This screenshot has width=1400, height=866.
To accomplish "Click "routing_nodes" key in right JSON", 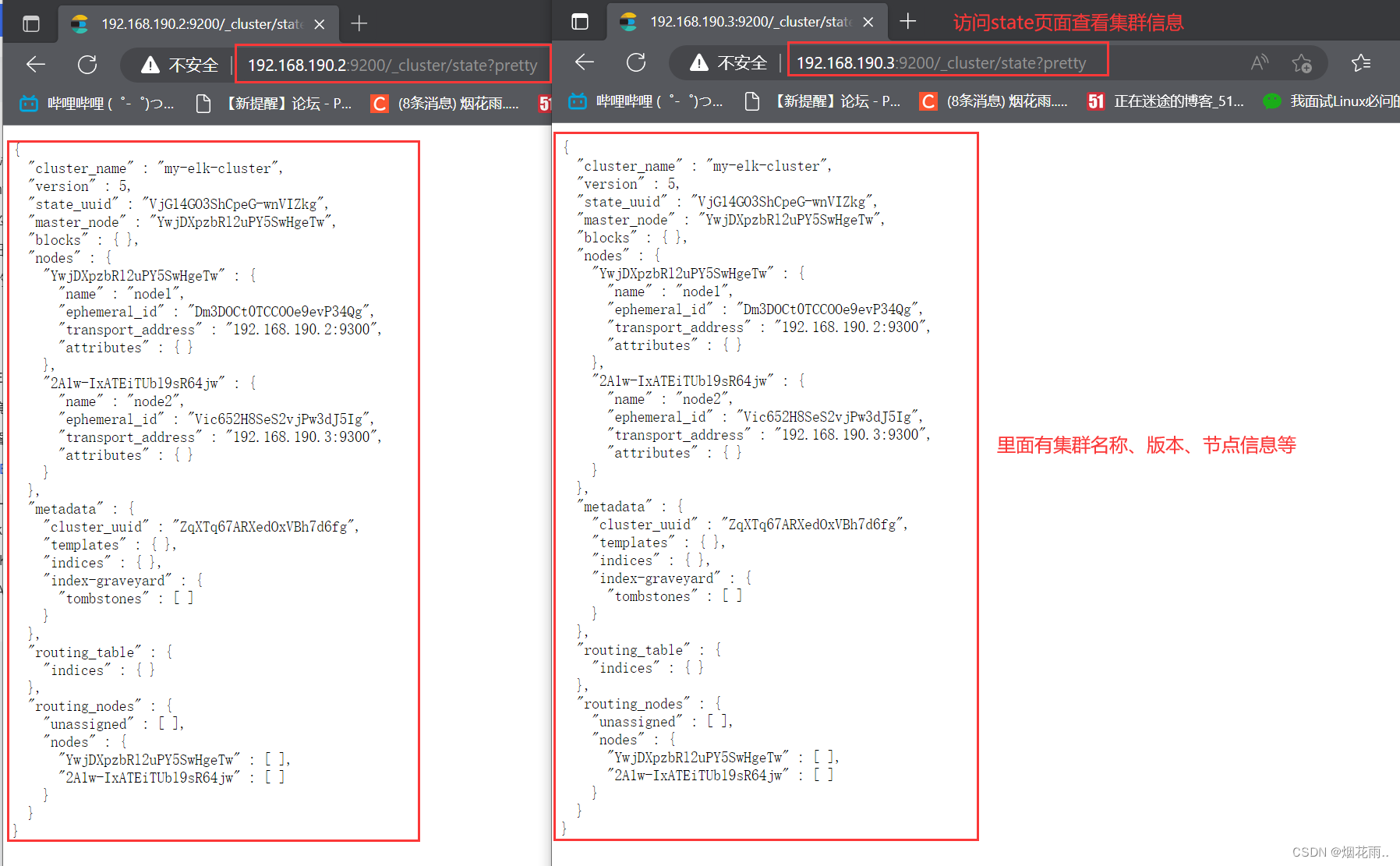I will pyautogui.click(x=634, y=704).
